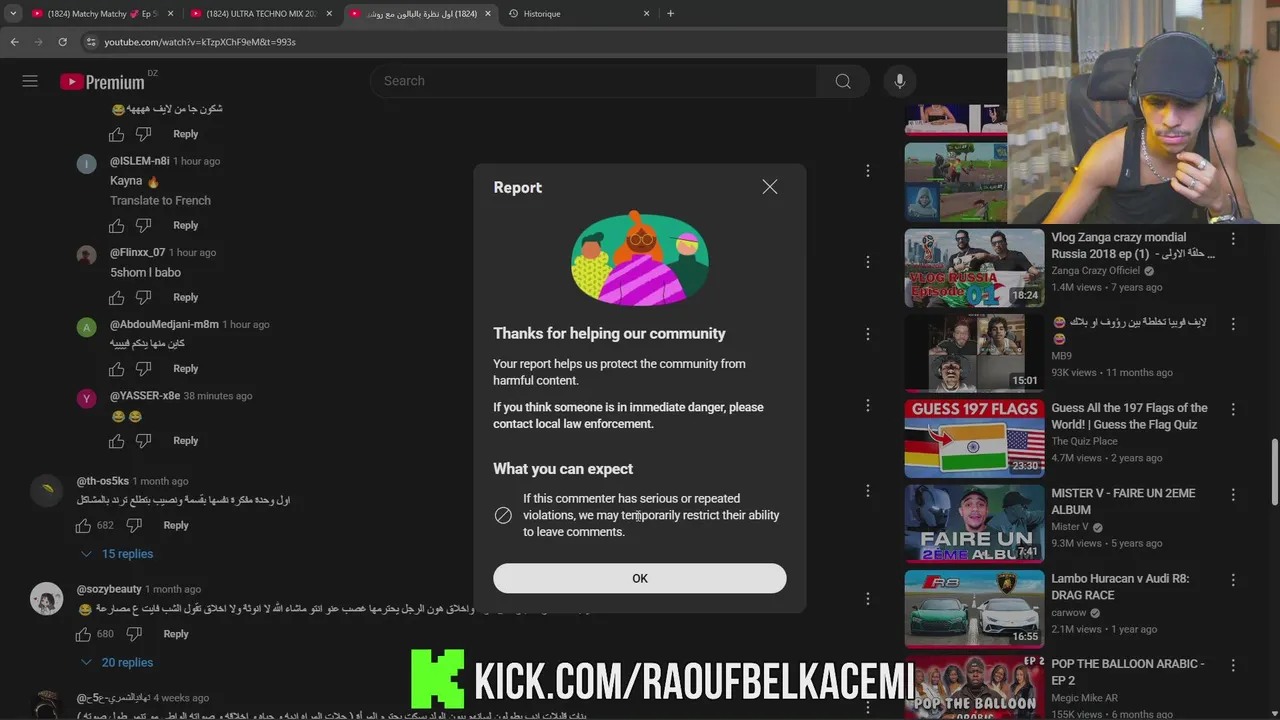Close the Historique tab
1280x720 pixels.
tap(646, 14)
